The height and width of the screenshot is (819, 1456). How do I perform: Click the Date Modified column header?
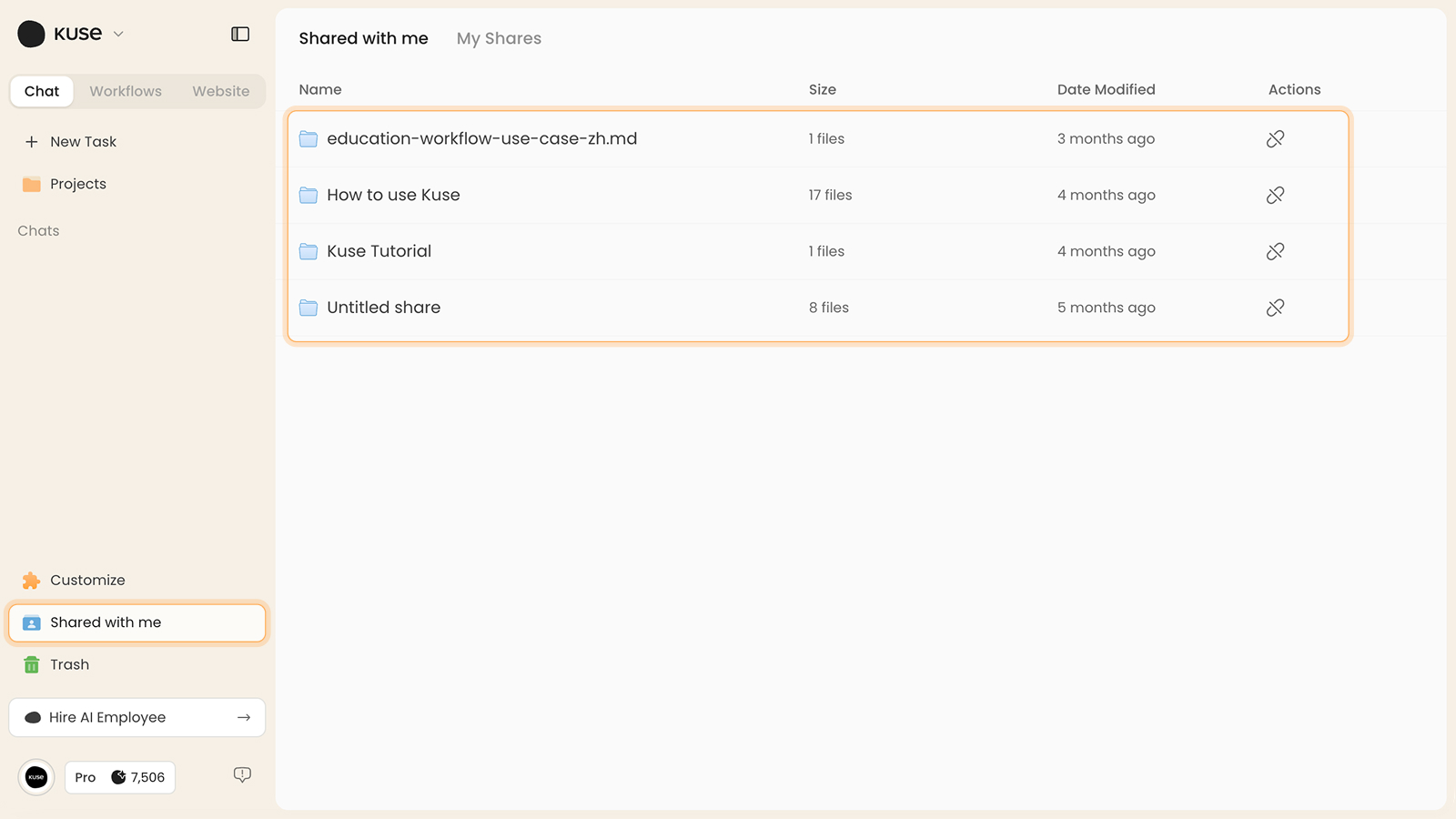(x=1107, y=89)
